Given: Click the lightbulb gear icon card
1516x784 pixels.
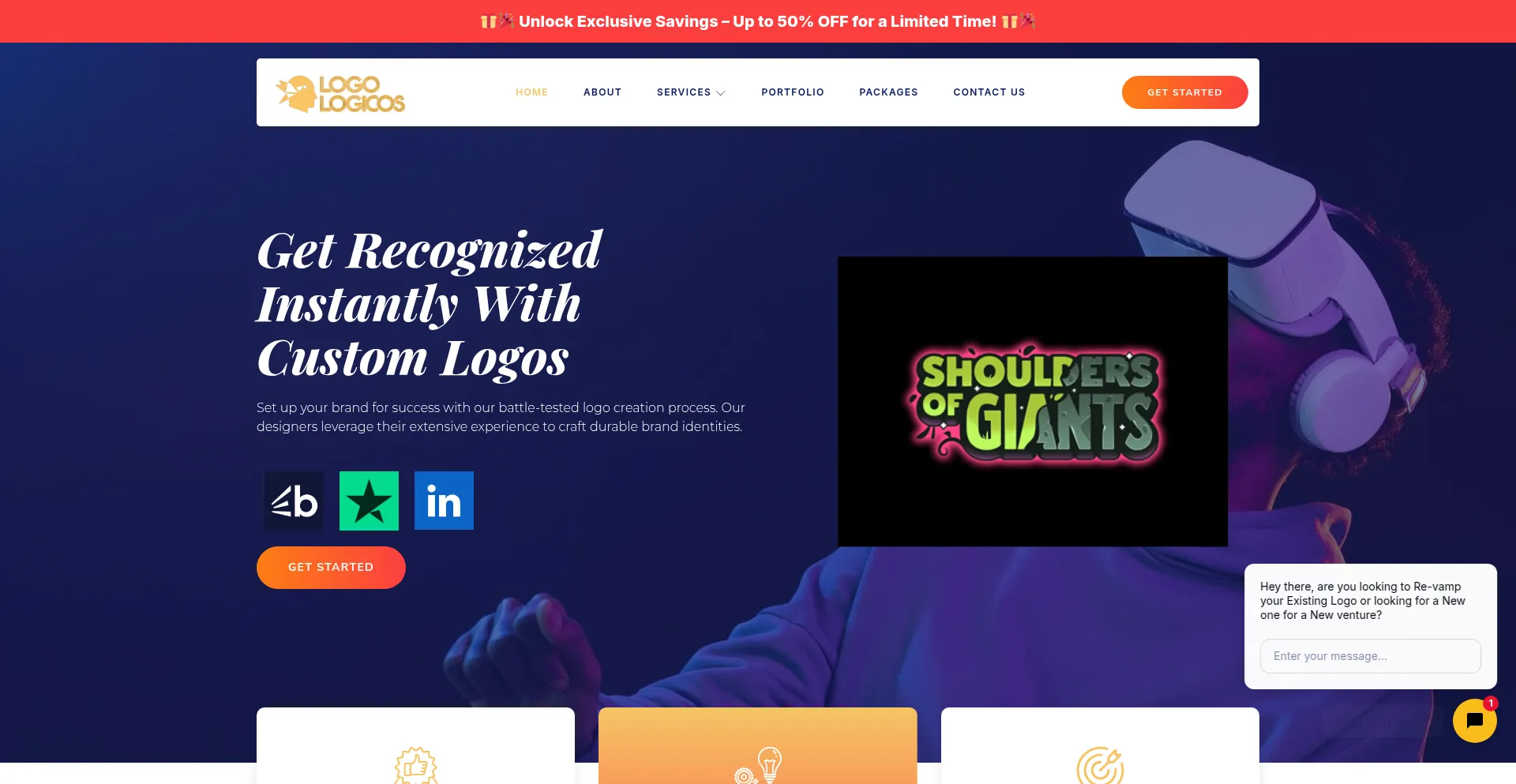Looking at the screenshot, I should (x=757, y=746).
